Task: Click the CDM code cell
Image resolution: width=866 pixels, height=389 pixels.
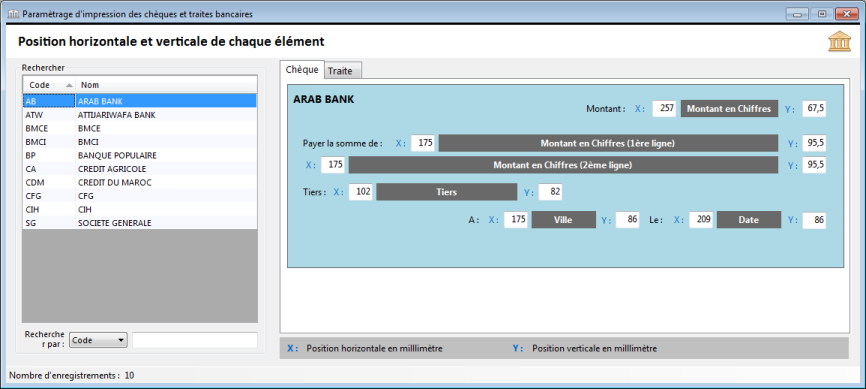Action: click(49, 182)
